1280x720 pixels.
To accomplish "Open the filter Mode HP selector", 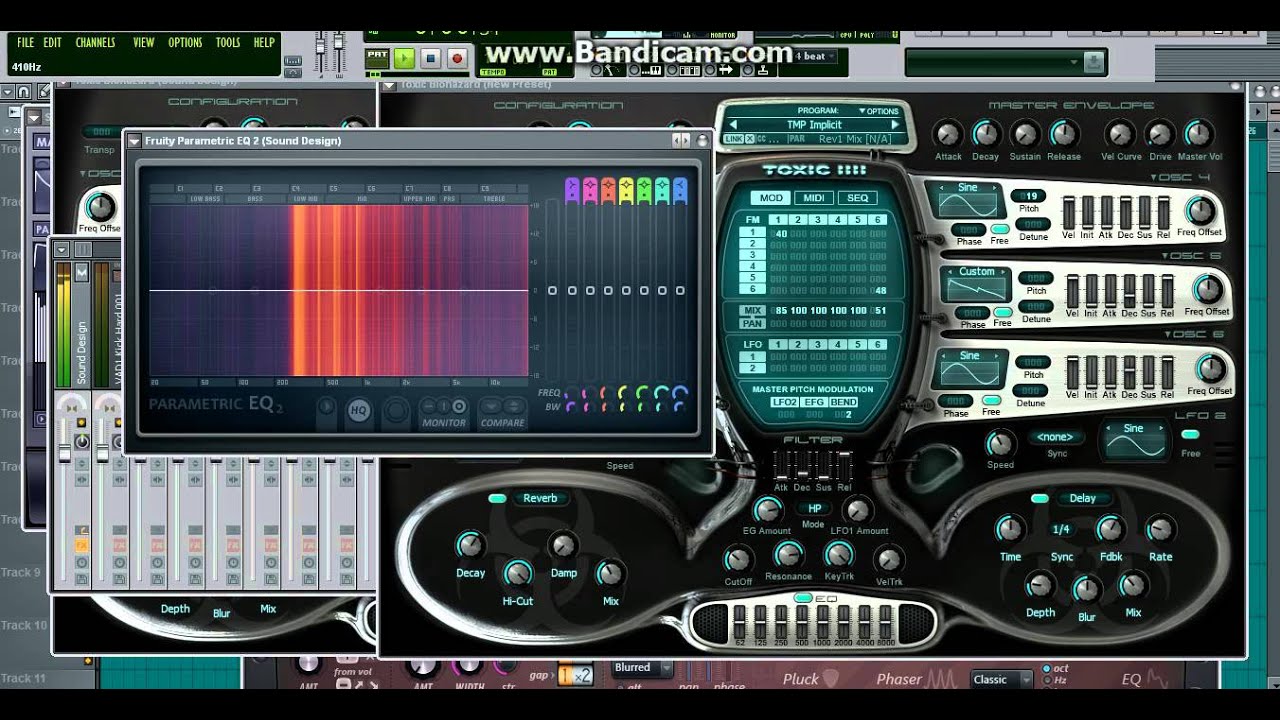I will (813, 509).
